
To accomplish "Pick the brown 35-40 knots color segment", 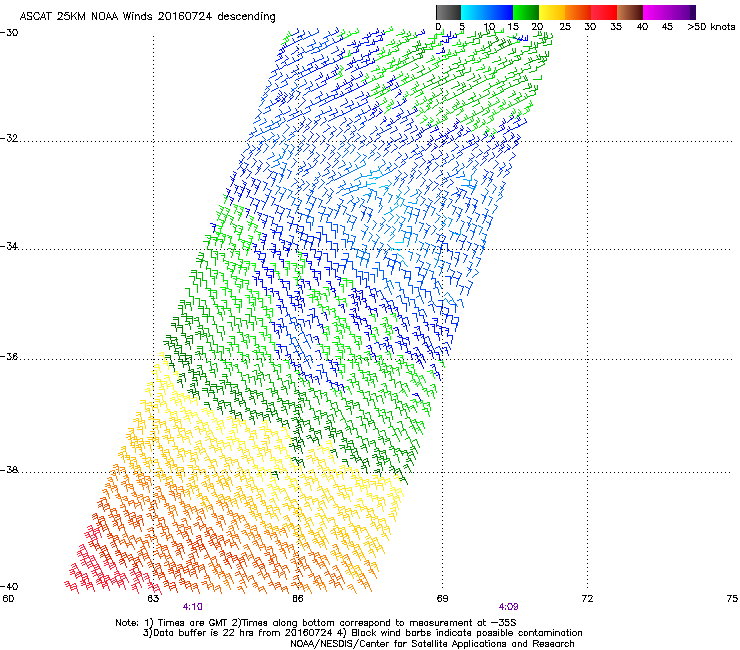I will tap(630, 12).
